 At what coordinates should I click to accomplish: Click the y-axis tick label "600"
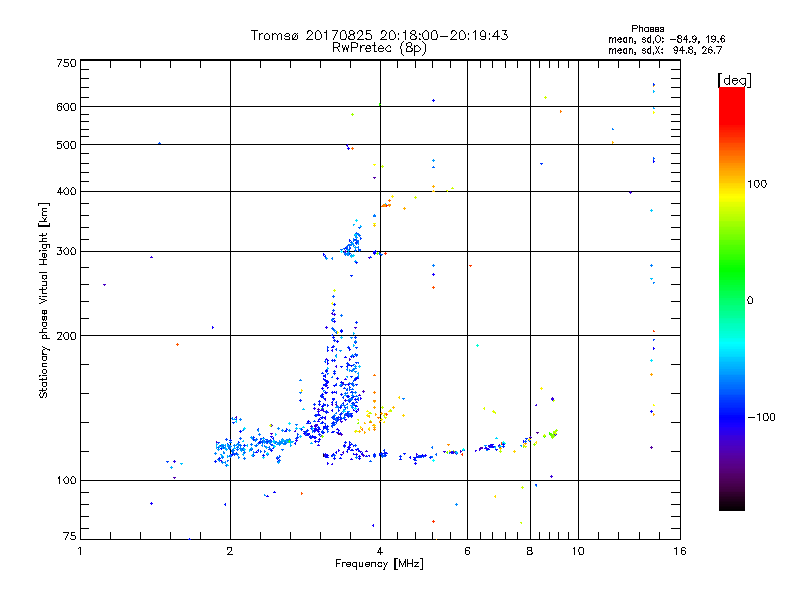tap(66, 107)
